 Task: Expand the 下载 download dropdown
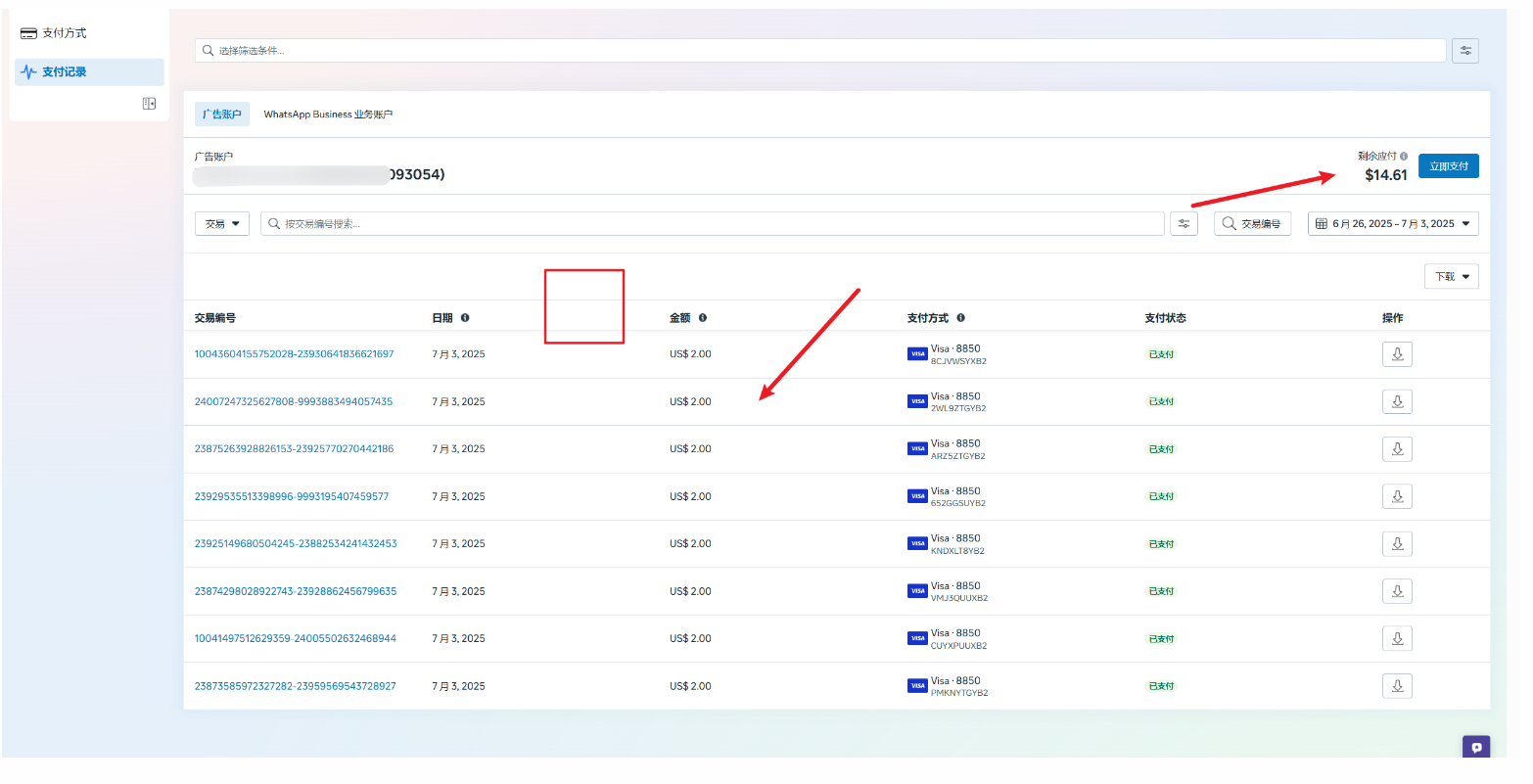click(1451, 277)
